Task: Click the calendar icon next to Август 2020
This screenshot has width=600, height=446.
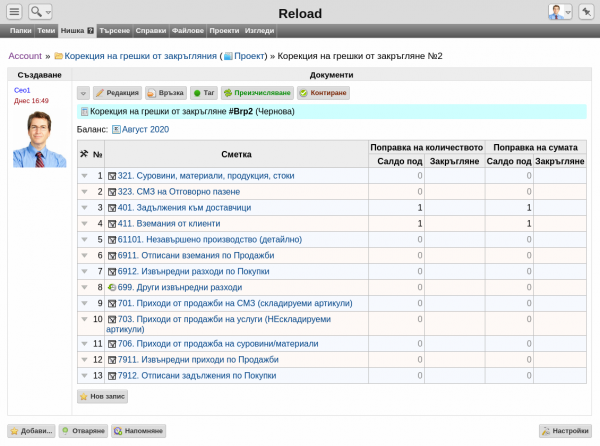Action: (x=116, y=129)
